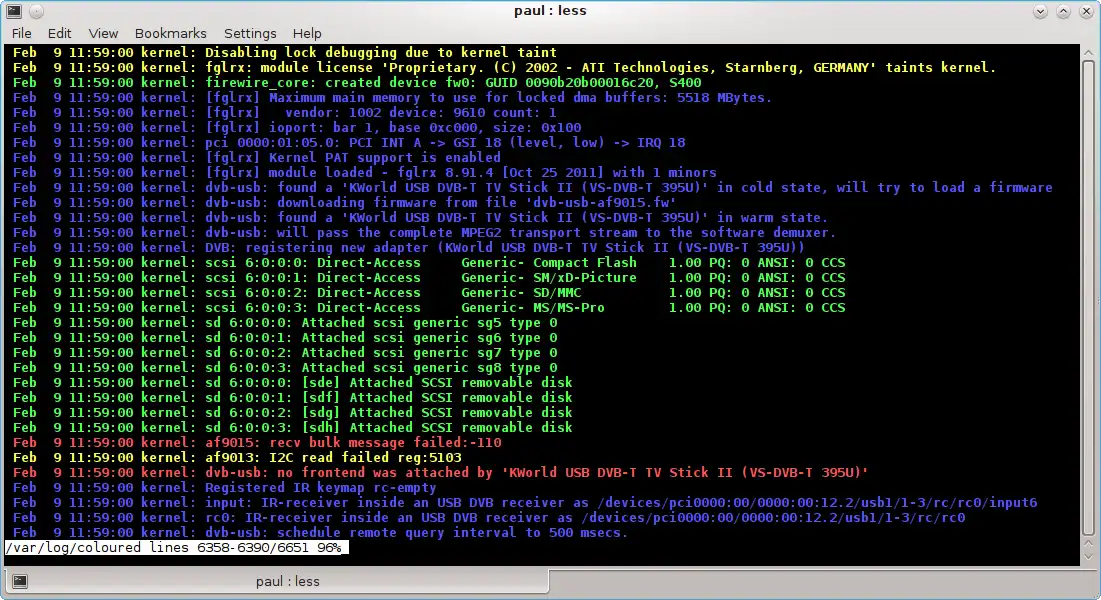Click the 'Maximum main memory to use' line
The width and height of the screenshot is (1101, 600).
click(392, 98)
